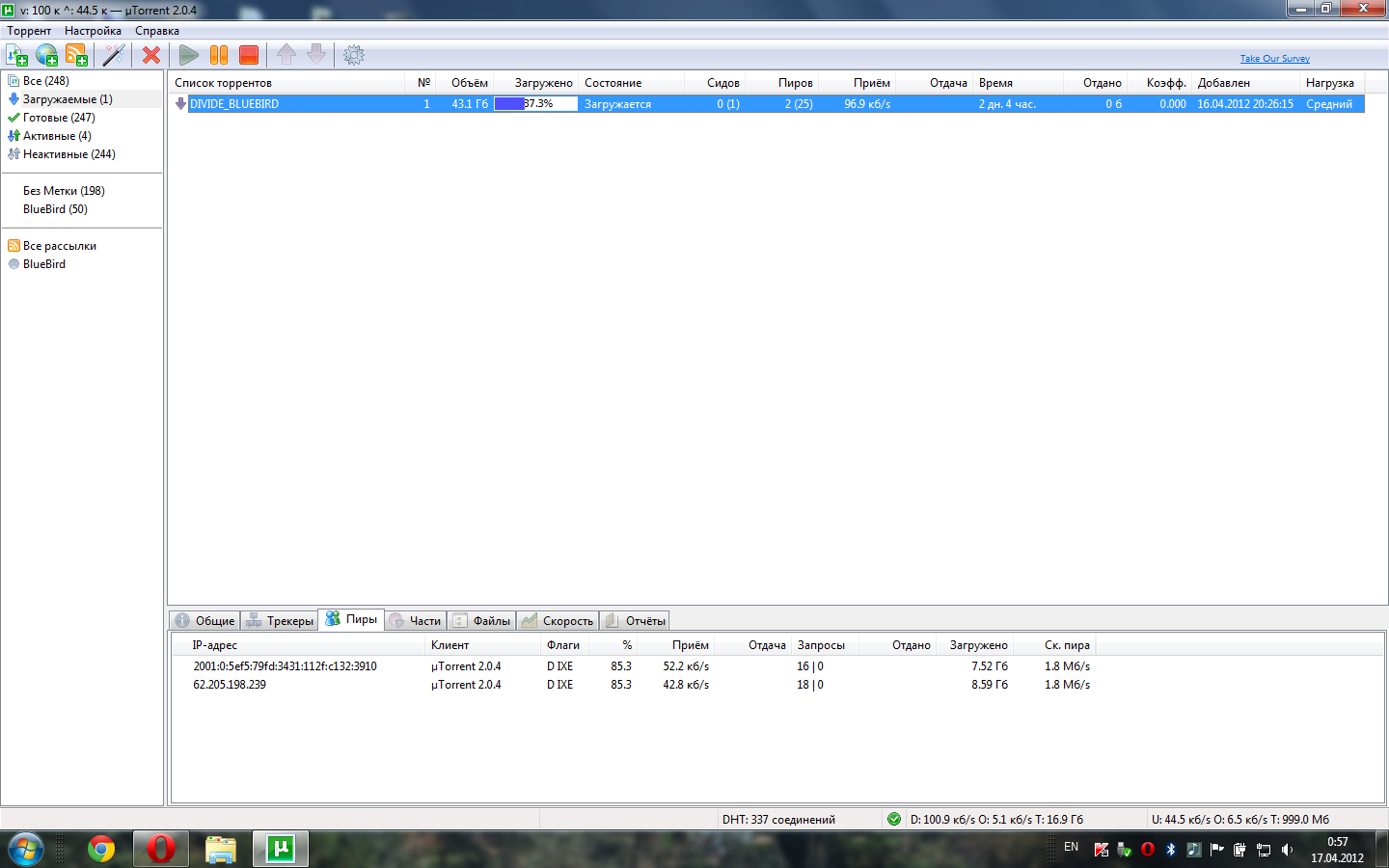Click the red X Remove torrent icon
This screenshot has width=1389, height=868.
pos(151,55)
